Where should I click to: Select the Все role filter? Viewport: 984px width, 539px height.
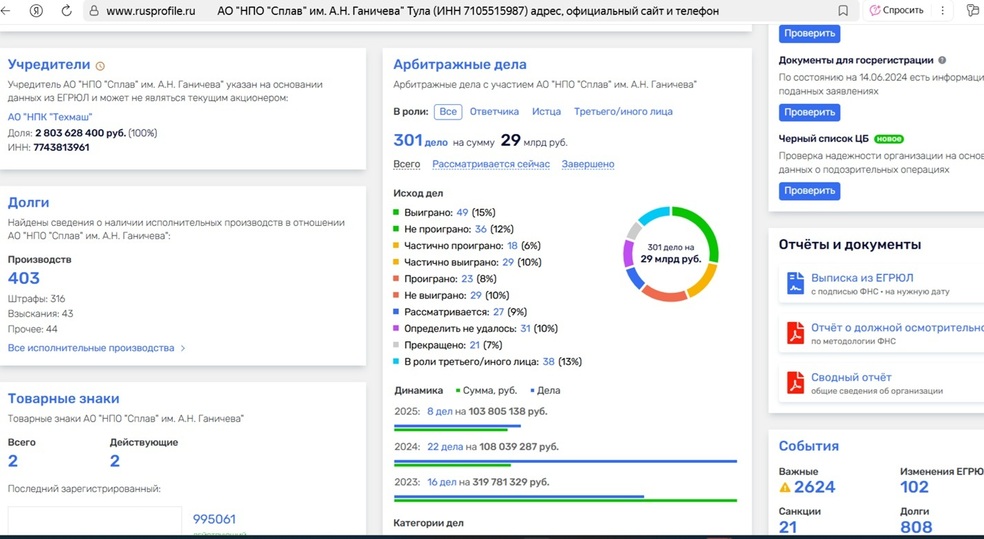pos(448,112)
